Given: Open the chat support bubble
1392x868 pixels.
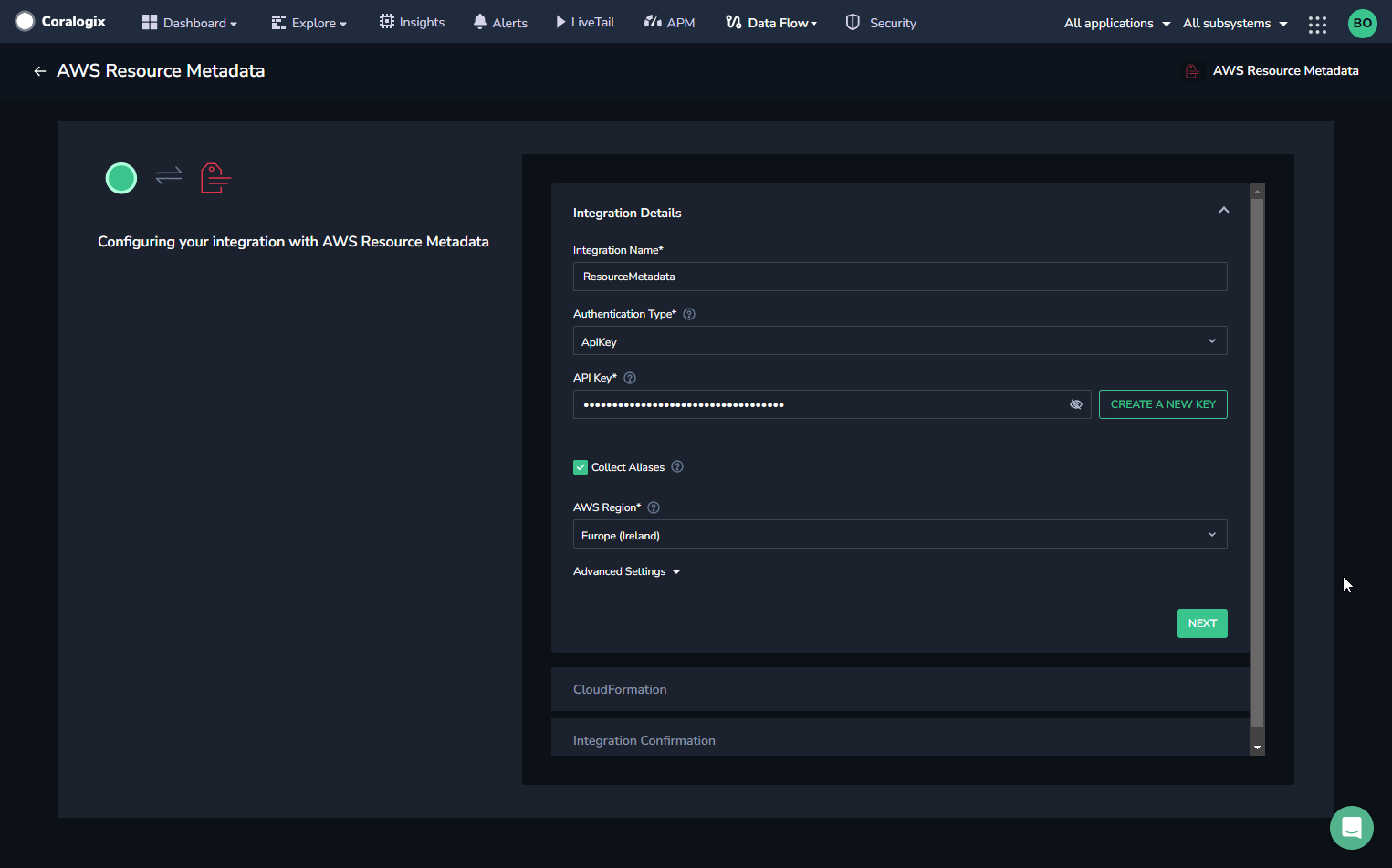Looking at the screenshot, I should click(1352, 828).
